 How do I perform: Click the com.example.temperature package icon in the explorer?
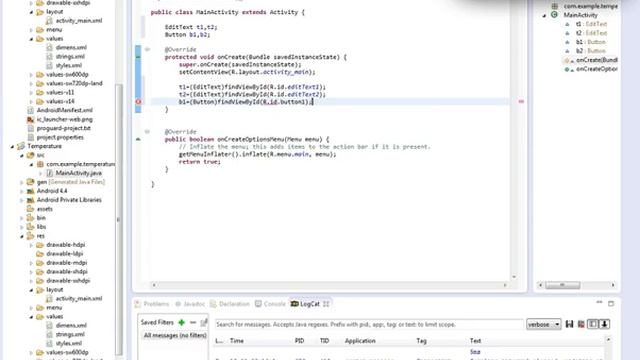[x=40, y=164]
